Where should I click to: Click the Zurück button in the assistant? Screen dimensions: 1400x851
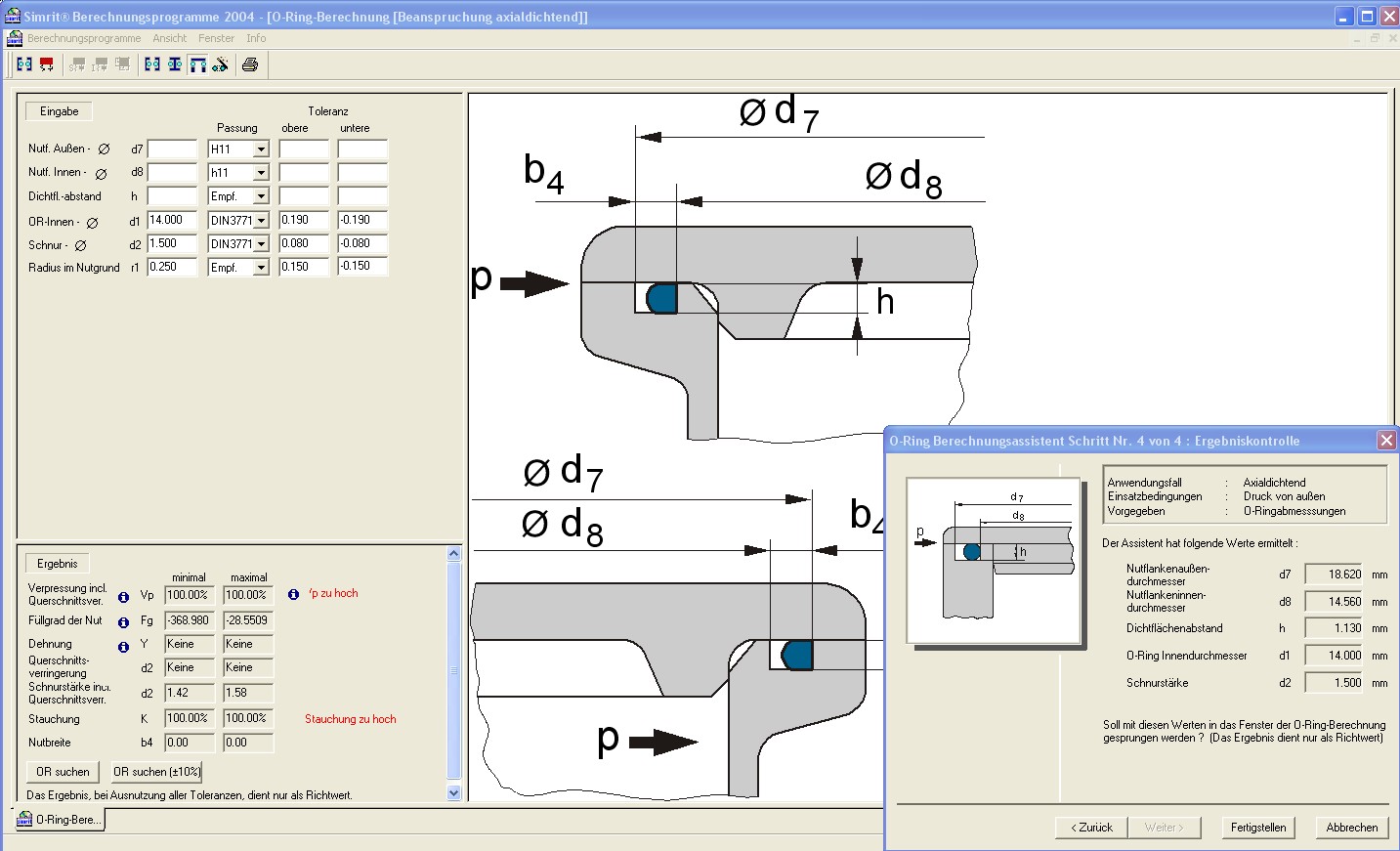click(x=1091, y=828)
